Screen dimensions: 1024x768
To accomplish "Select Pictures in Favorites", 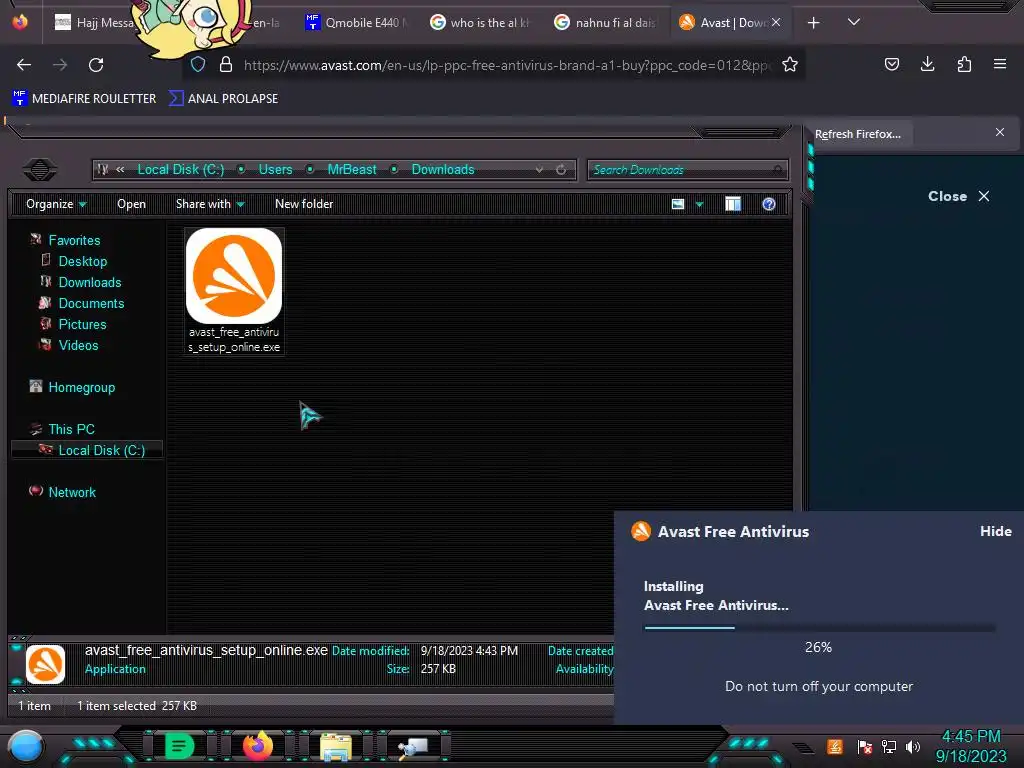I will 82,324.
